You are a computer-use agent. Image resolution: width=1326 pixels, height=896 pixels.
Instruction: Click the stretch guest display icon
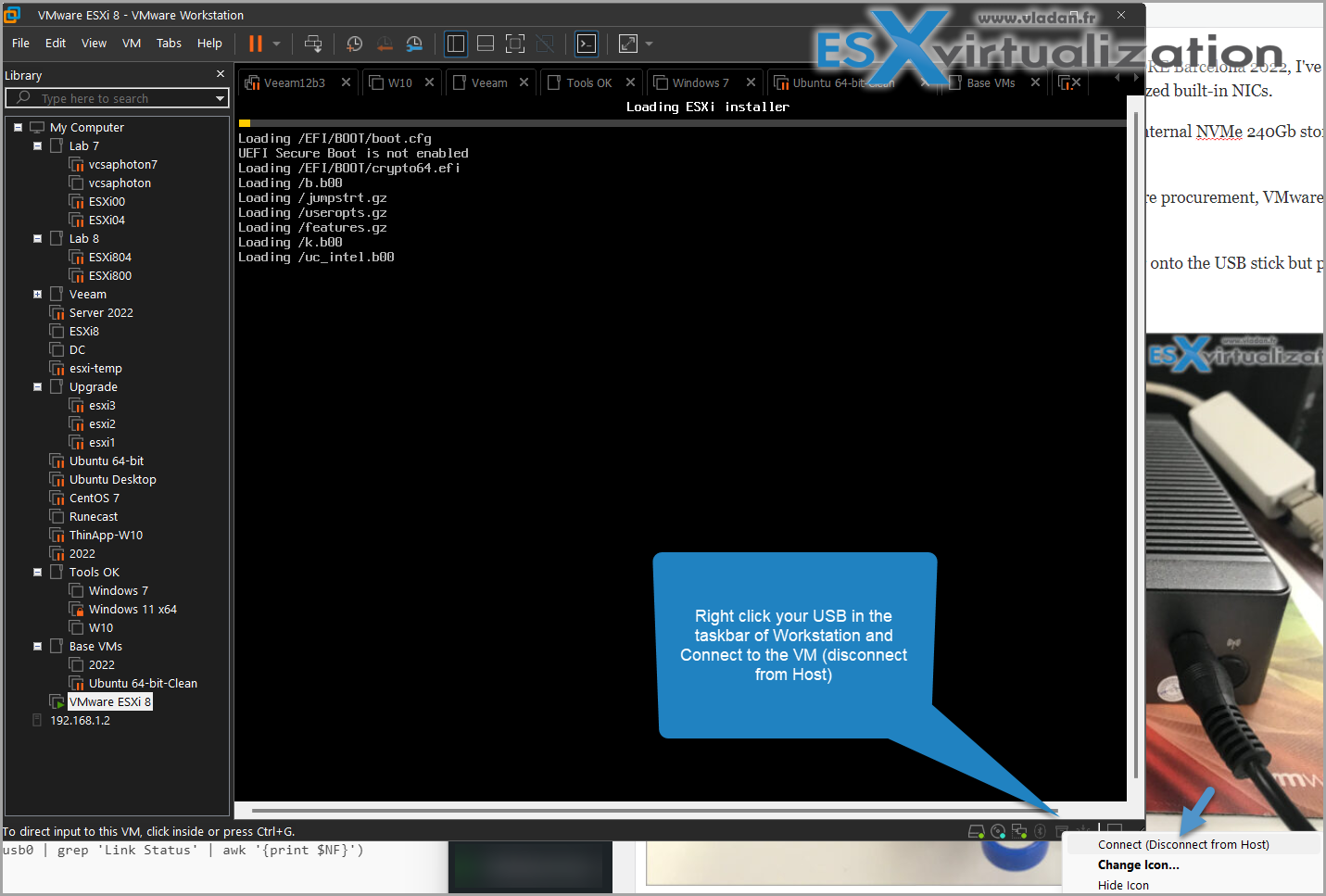pyautogui.click(x=628, y=44)
